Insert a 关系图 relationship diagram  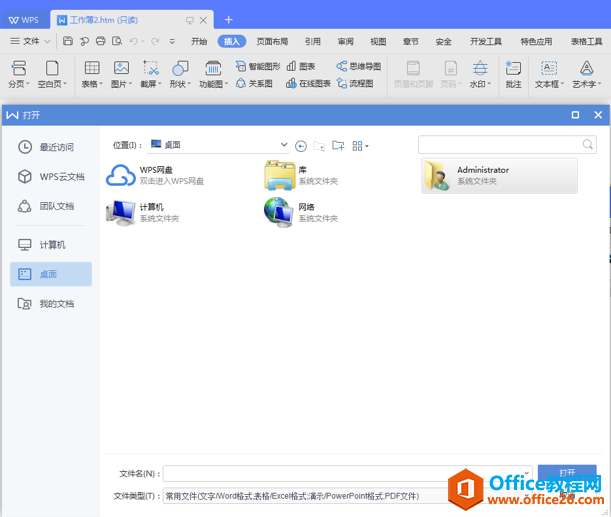(x=254, y=83)
